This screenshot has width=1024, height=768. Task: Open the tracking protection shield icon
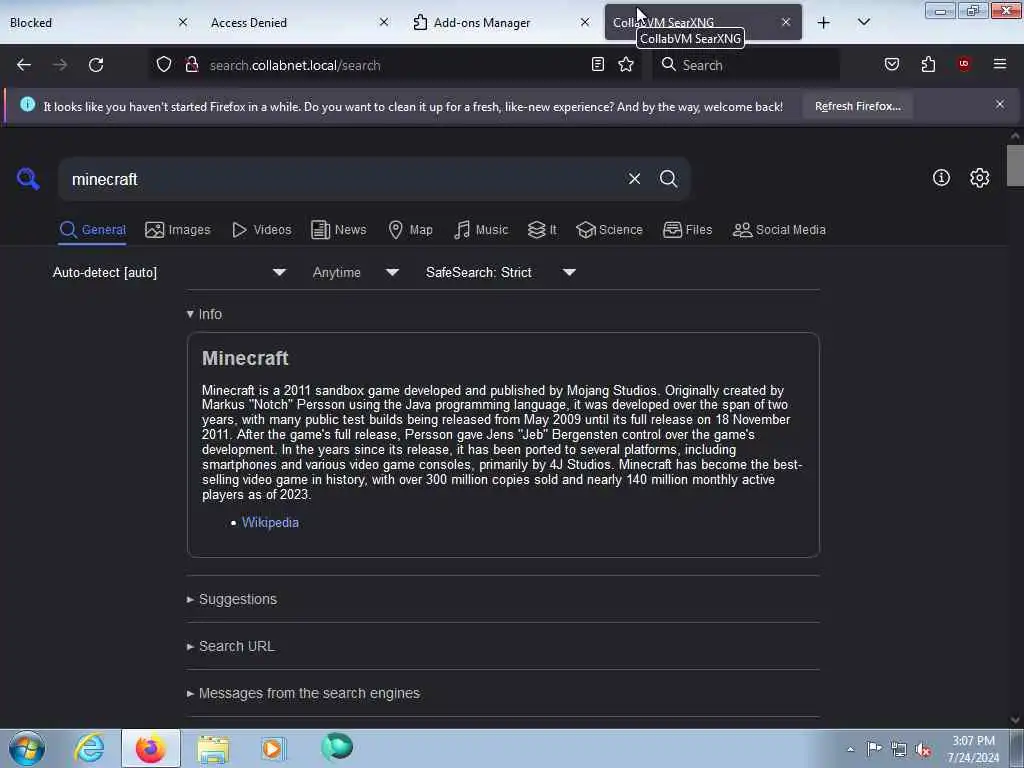click(x=164, y=65)
